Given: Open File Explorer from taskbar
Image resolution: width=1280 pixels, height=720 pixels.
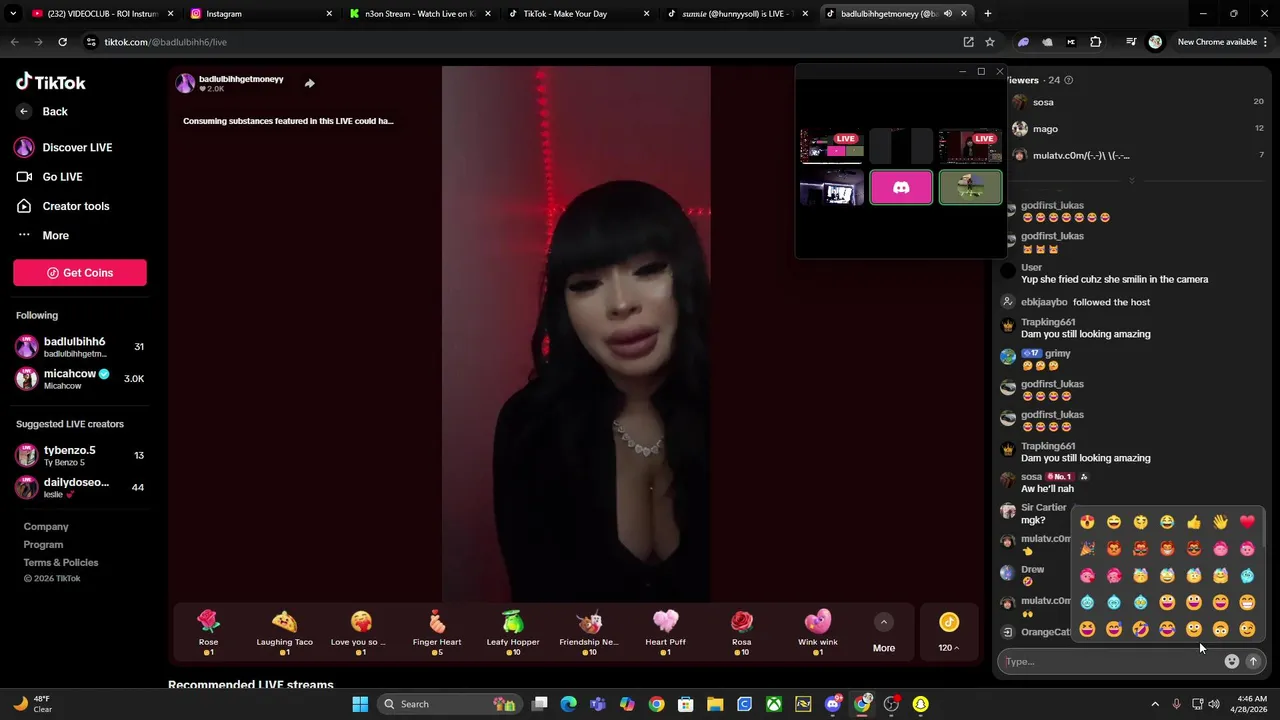Looking at the screenshot, I should pyautogui.click(x=716, y=704).
